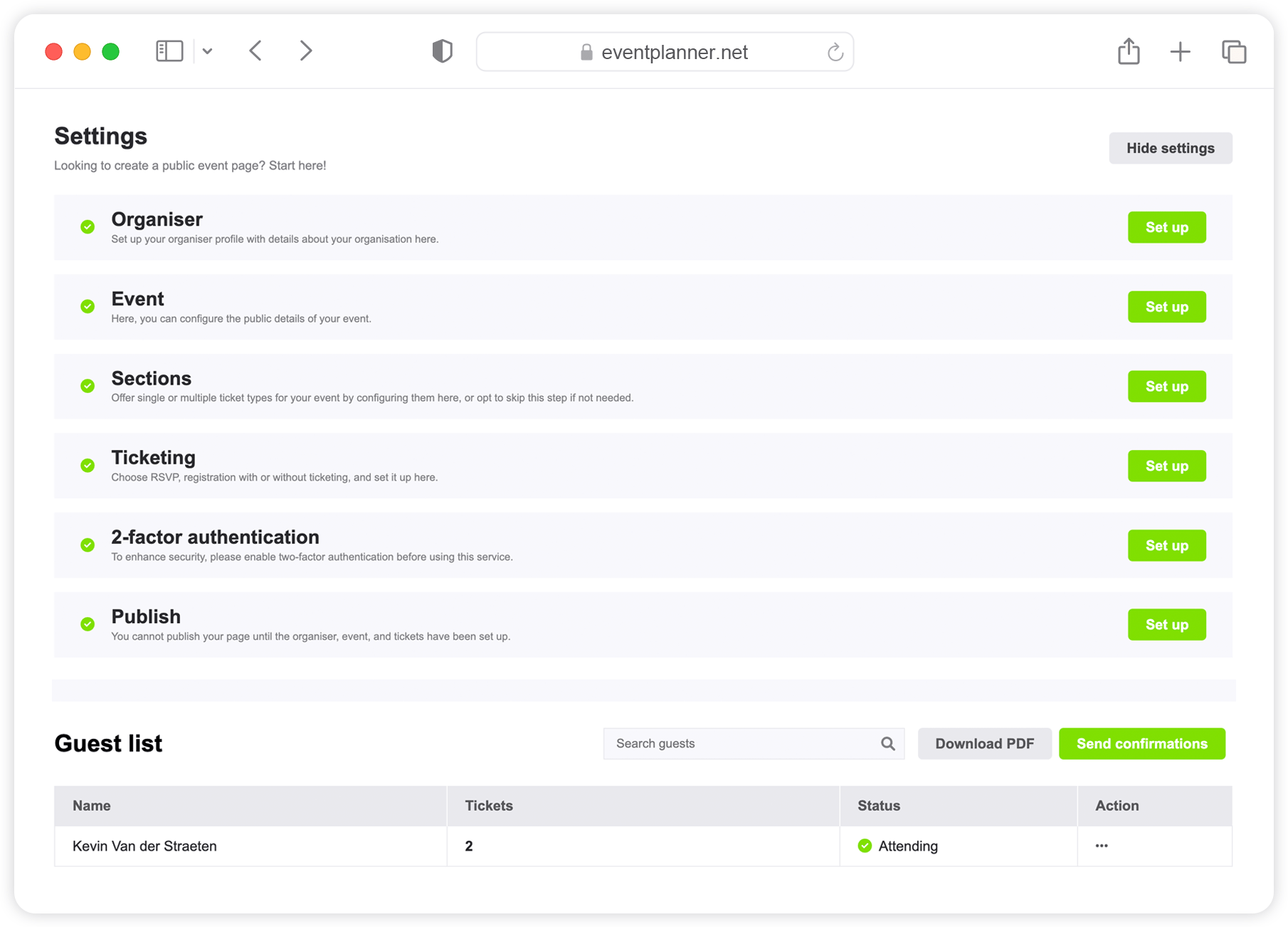Click the checkmark icon next to Publish
This screenshot has height=927, width=1288.
coord(88,624)
